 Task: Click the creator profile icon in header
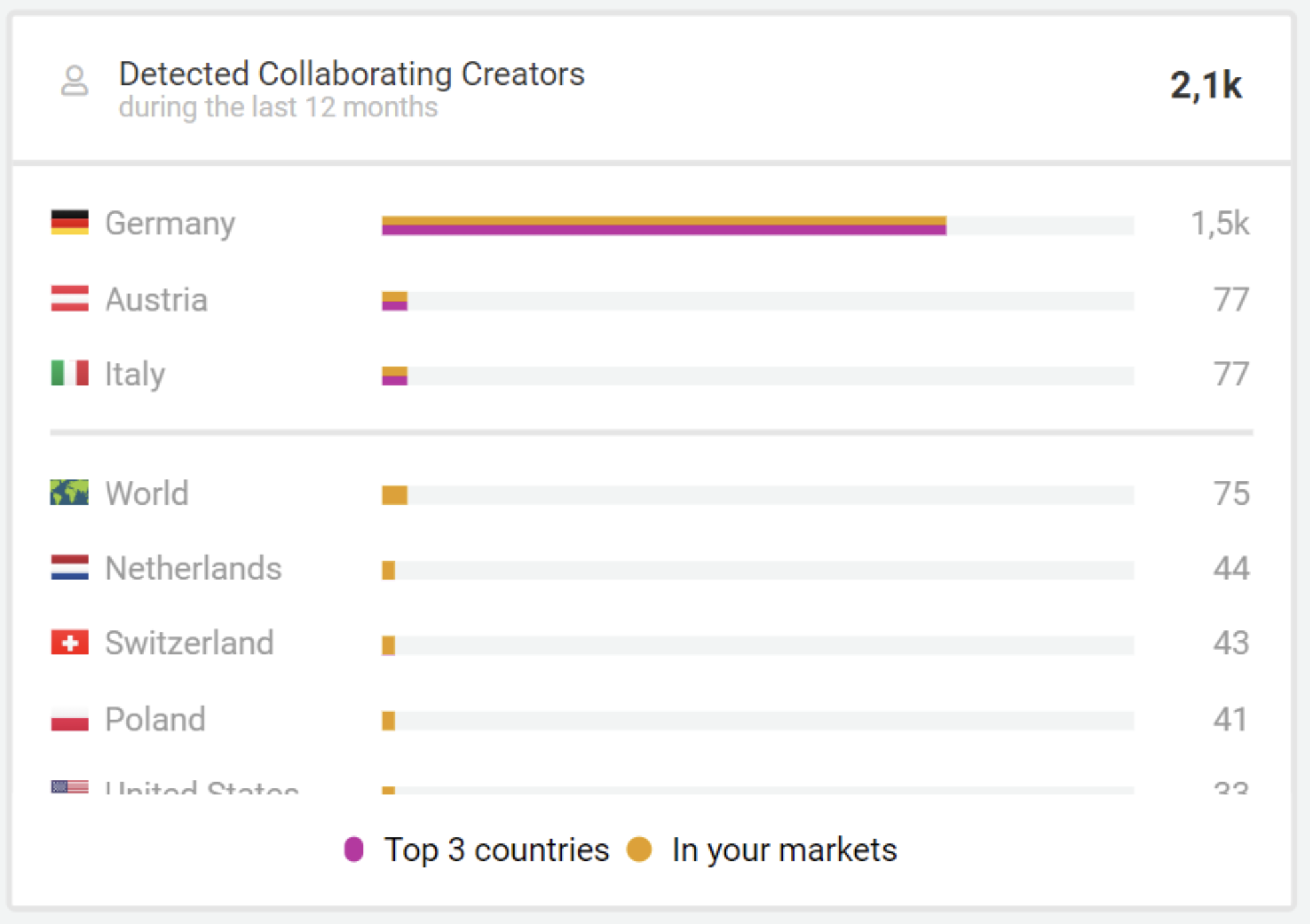point(74,81)
